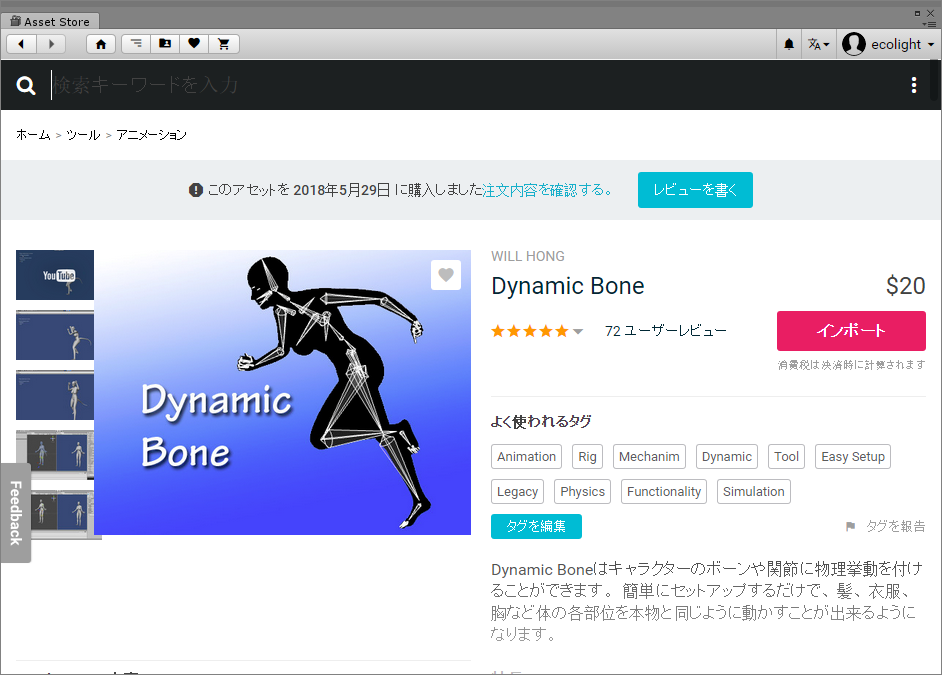Select the Functionality tag
The height and width of the screenshot is (675, 942).
point(664,491)
